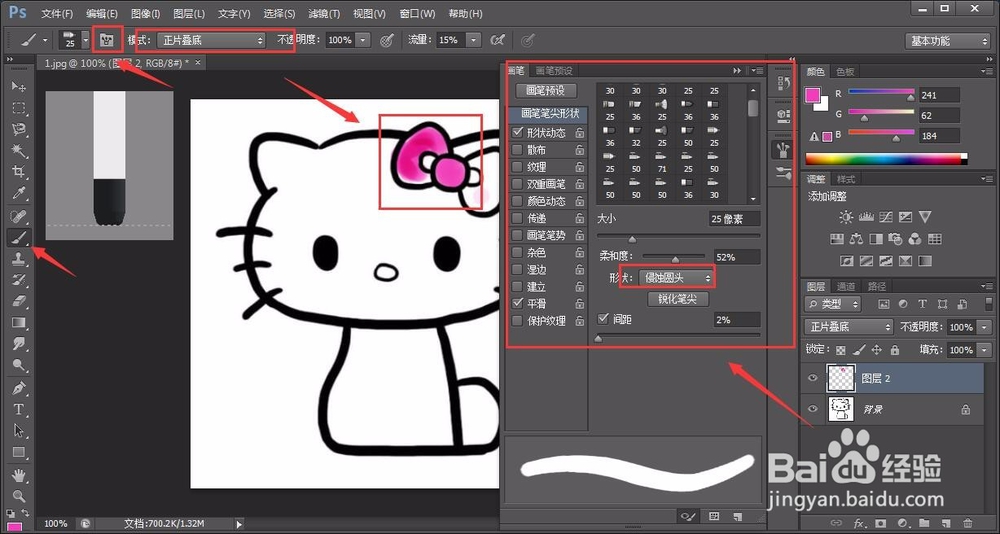The height and width of the screenshot is (534, 1000).
Task: Switch to the 通道 tab
Action: 846,286
